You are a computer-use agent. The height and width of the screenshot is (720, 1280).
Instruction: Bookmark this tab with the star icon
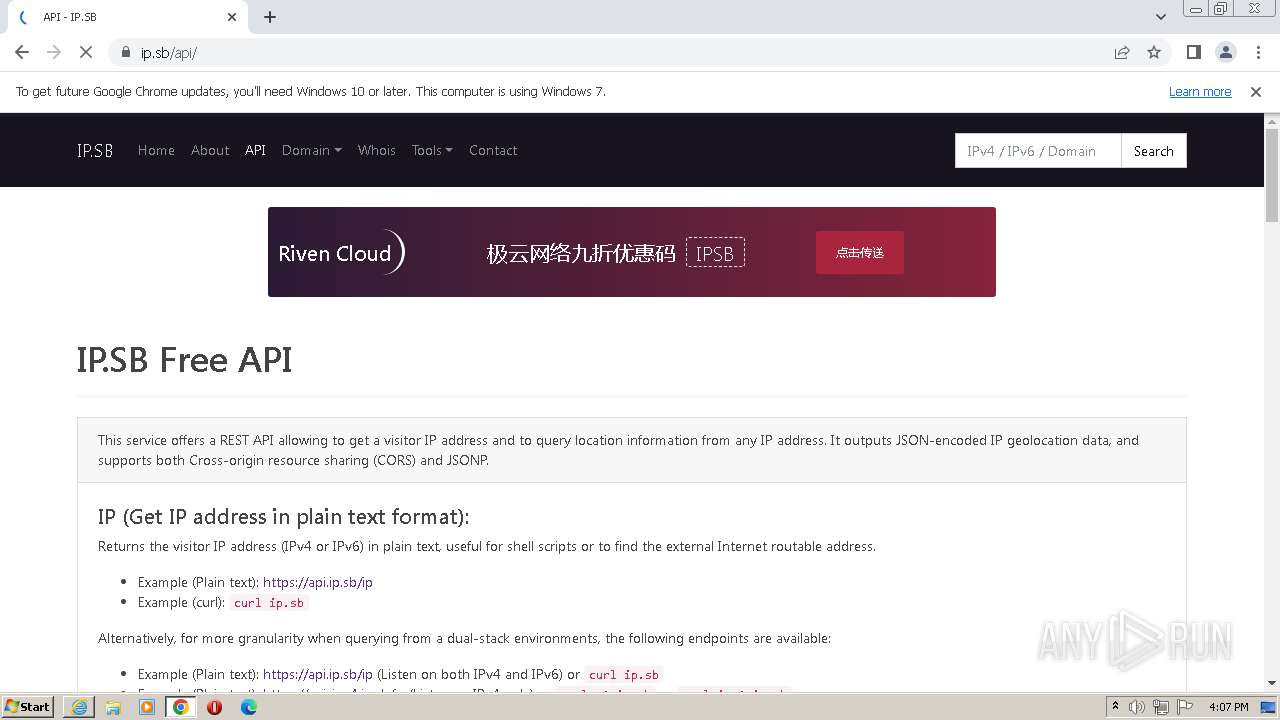[1154, 52]
